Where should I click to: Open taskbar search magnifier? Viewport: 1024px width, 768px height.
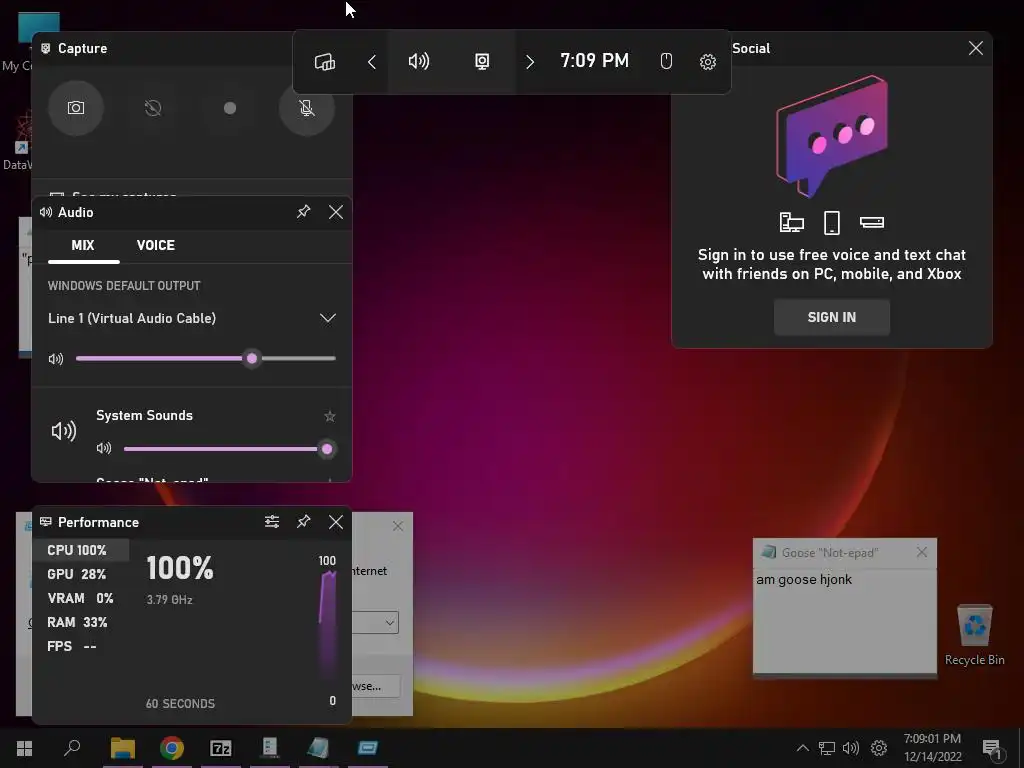point(72,748)
